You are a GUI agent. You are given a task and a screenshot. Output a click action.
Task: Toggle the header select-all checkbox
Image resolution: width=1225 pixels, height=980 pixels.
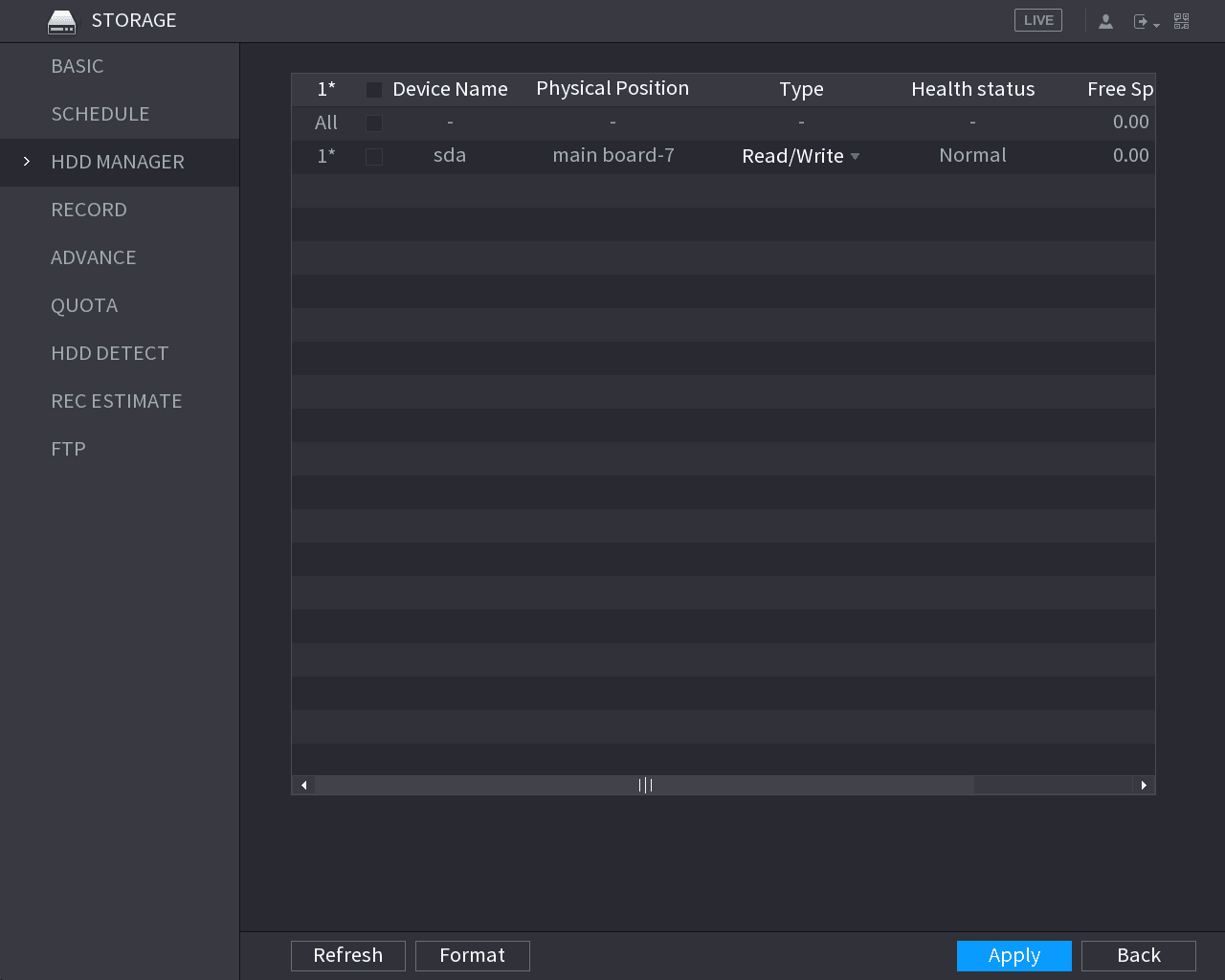point(374,90)
